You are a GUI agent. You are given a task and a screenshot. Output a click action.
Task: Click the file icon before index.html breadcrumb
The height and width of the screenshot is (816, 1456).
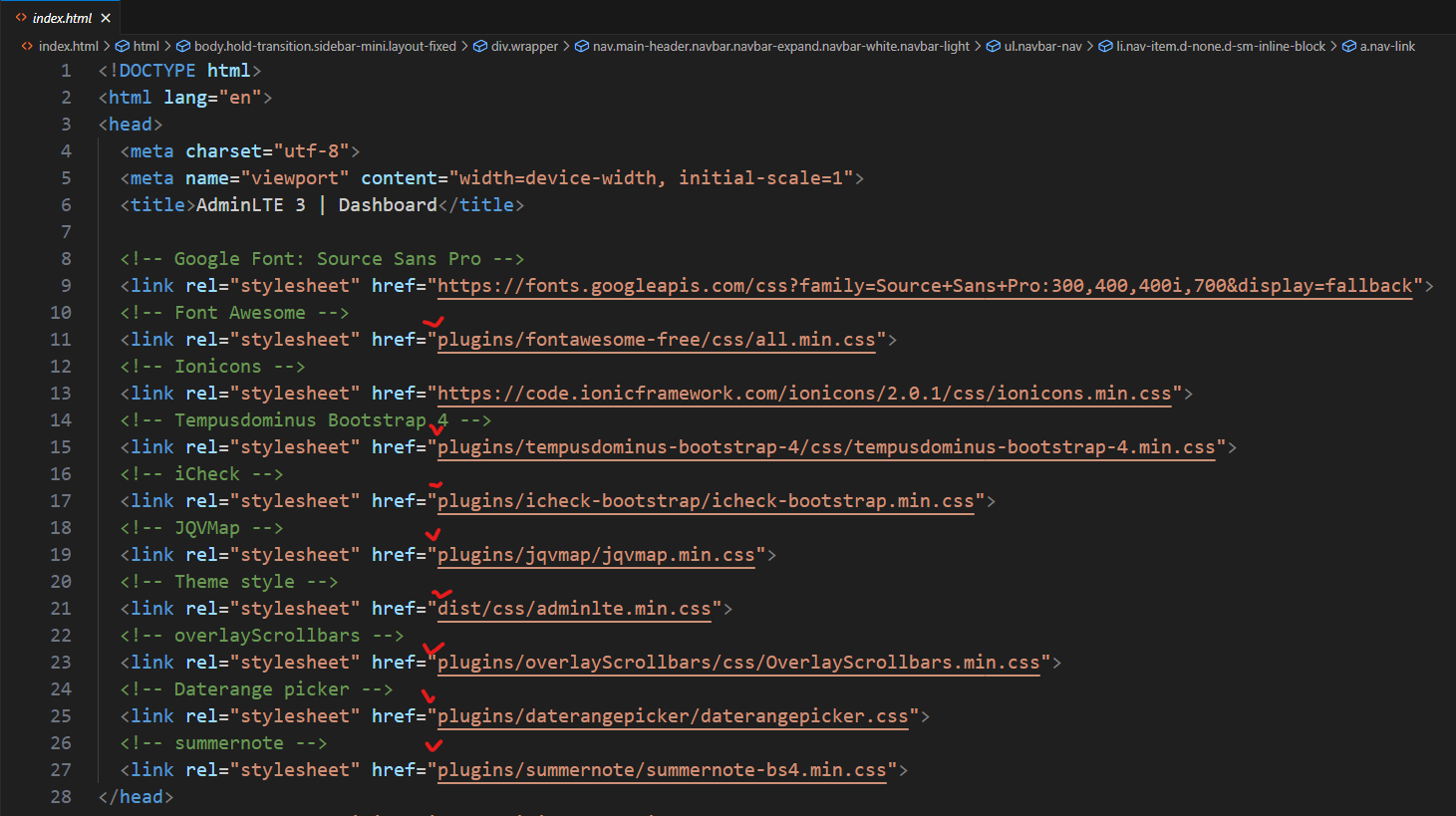(x=27, y=46)
